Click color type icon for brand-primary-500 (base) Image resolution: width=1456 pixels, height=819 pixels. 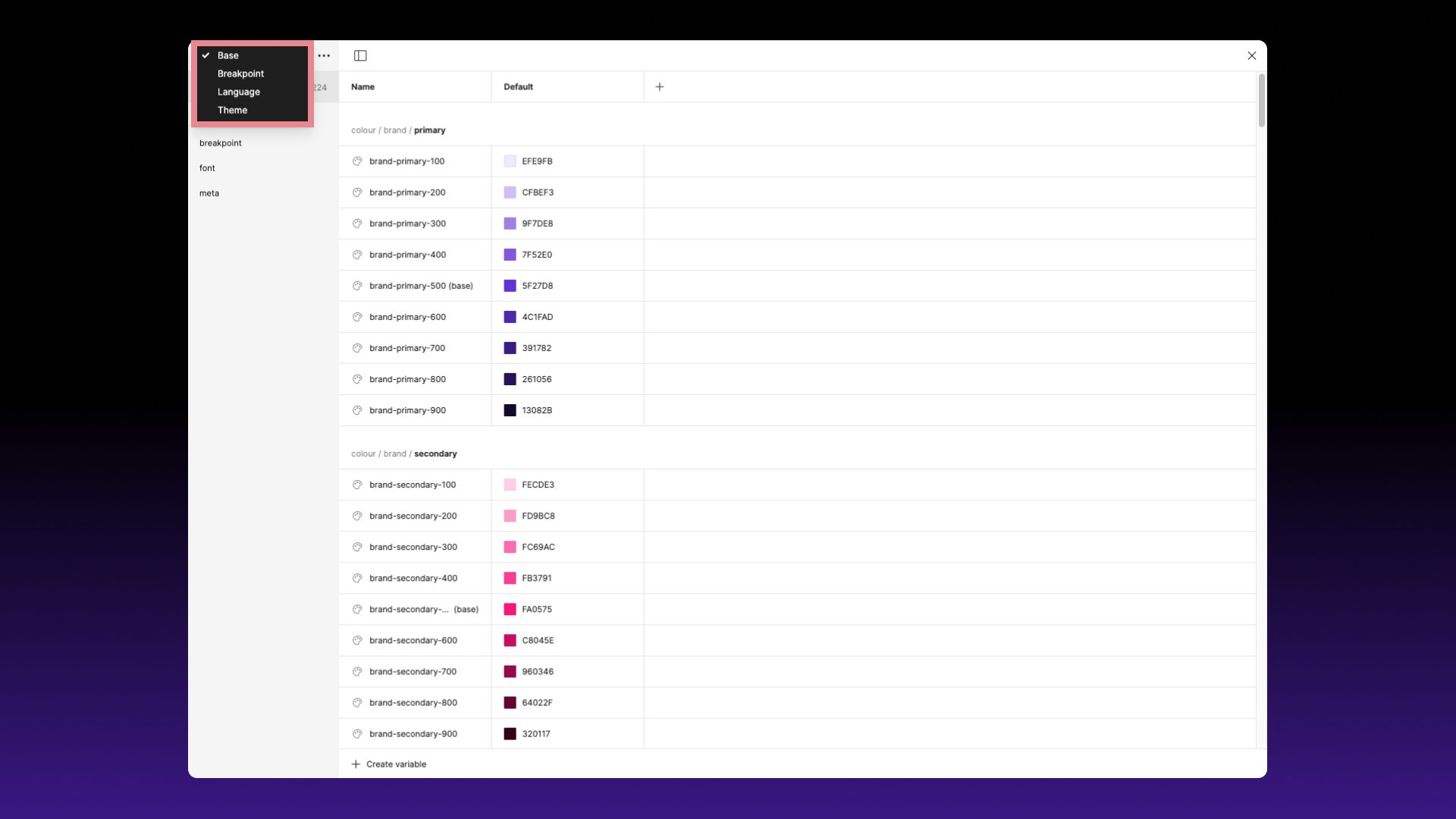pyautogui.click(x=356, y=286)
